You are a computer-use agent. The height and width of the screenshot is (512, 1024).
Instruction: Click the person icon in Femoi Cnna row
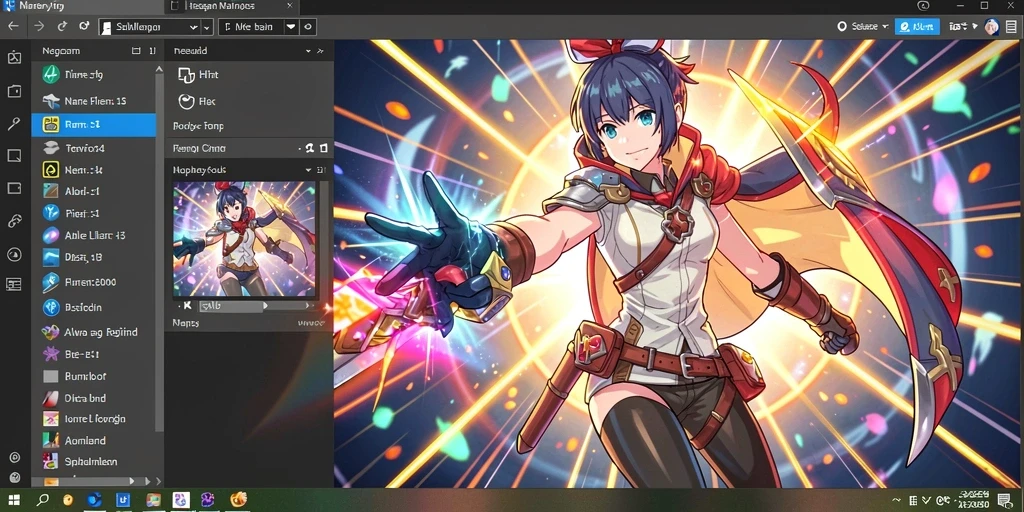pos(310,148)
